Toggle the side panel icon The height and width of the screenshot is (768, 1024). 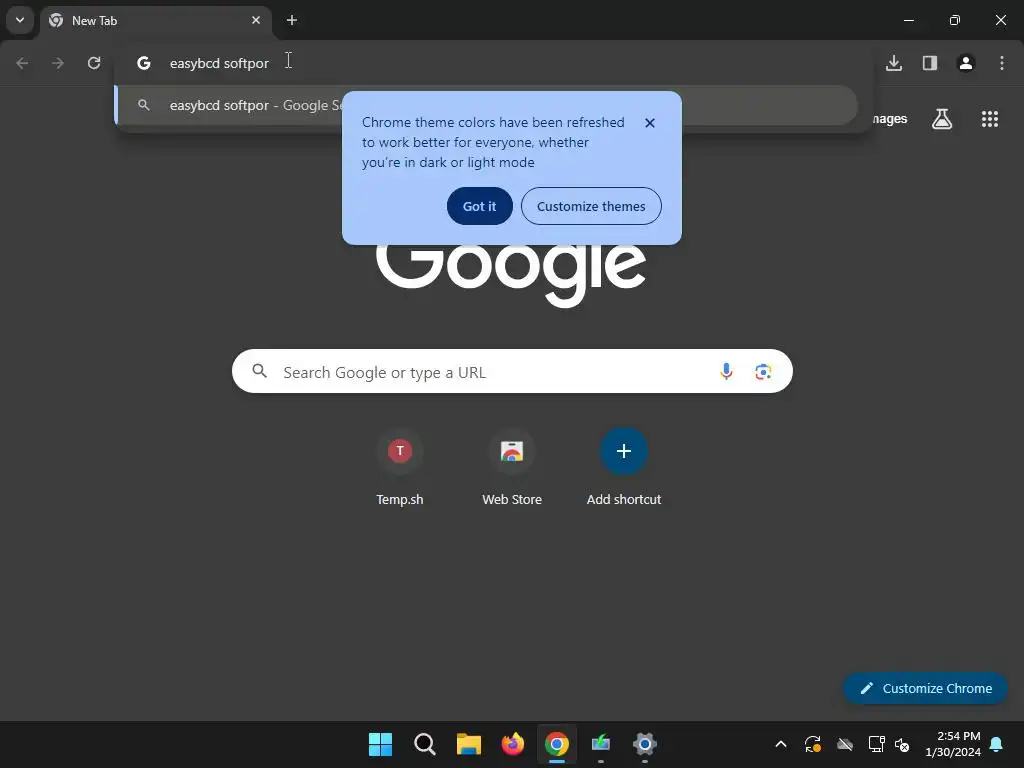[930, 63]
